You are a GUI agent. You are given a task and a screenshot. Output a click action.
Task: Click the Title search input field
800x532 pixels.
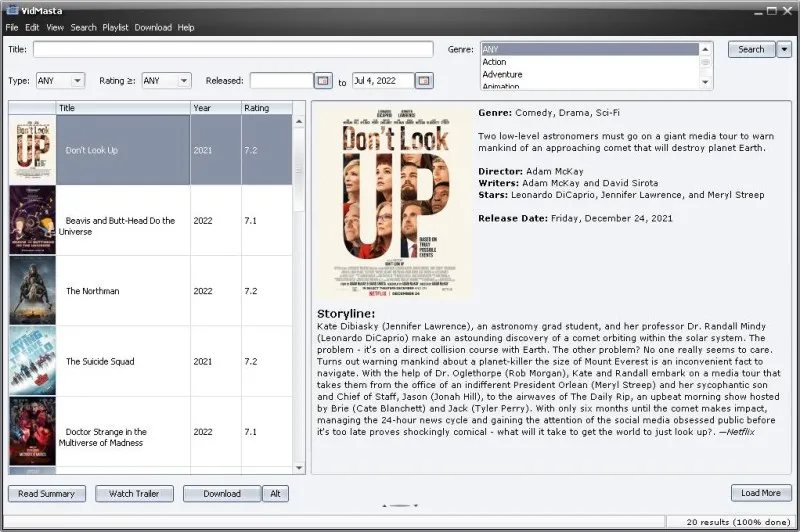coord(233,49)
